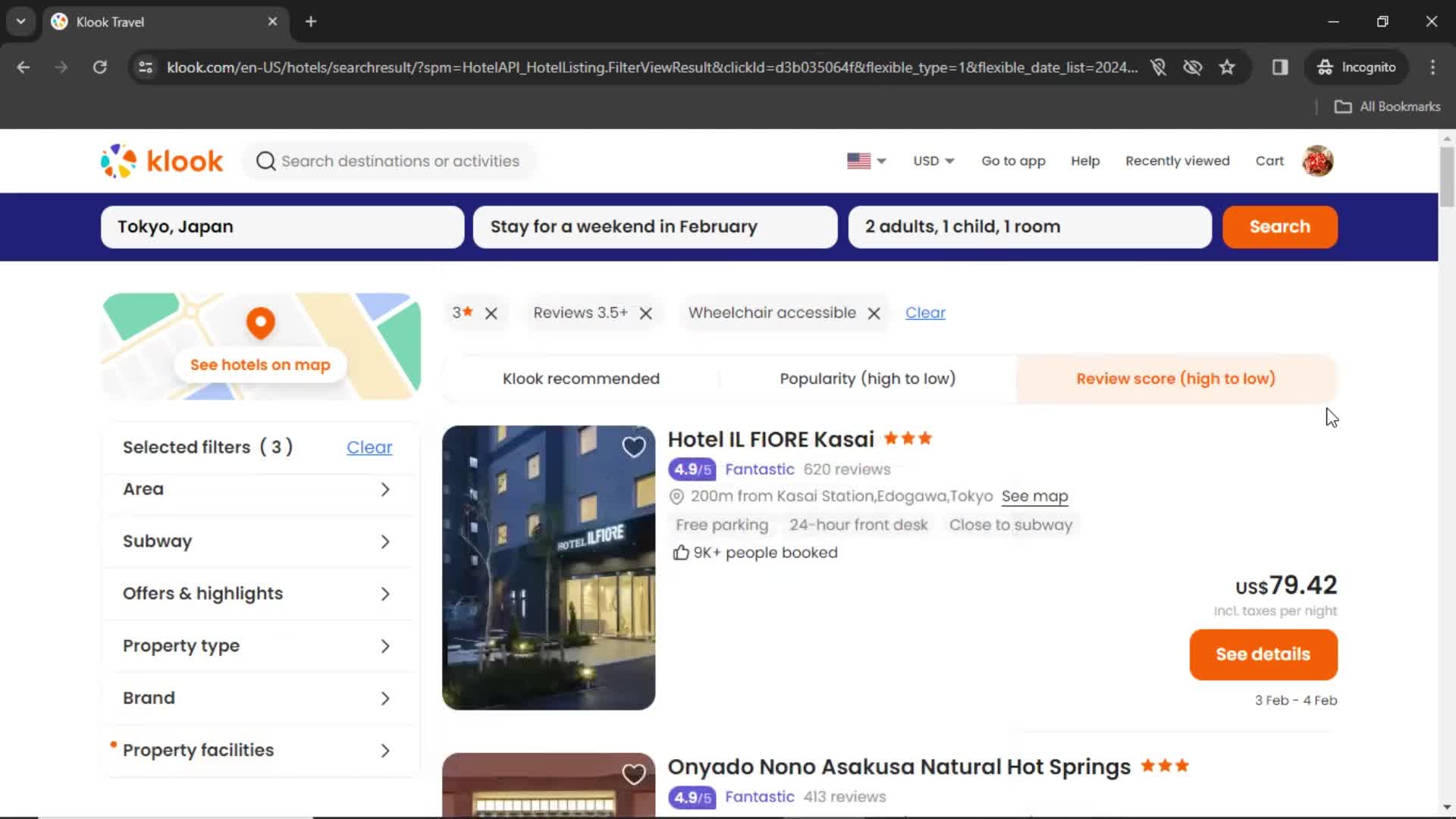Screen dimensions: 1456x819
Task: Expand the Property type filter
Action: pyautogui.click(x=259, y=646)
